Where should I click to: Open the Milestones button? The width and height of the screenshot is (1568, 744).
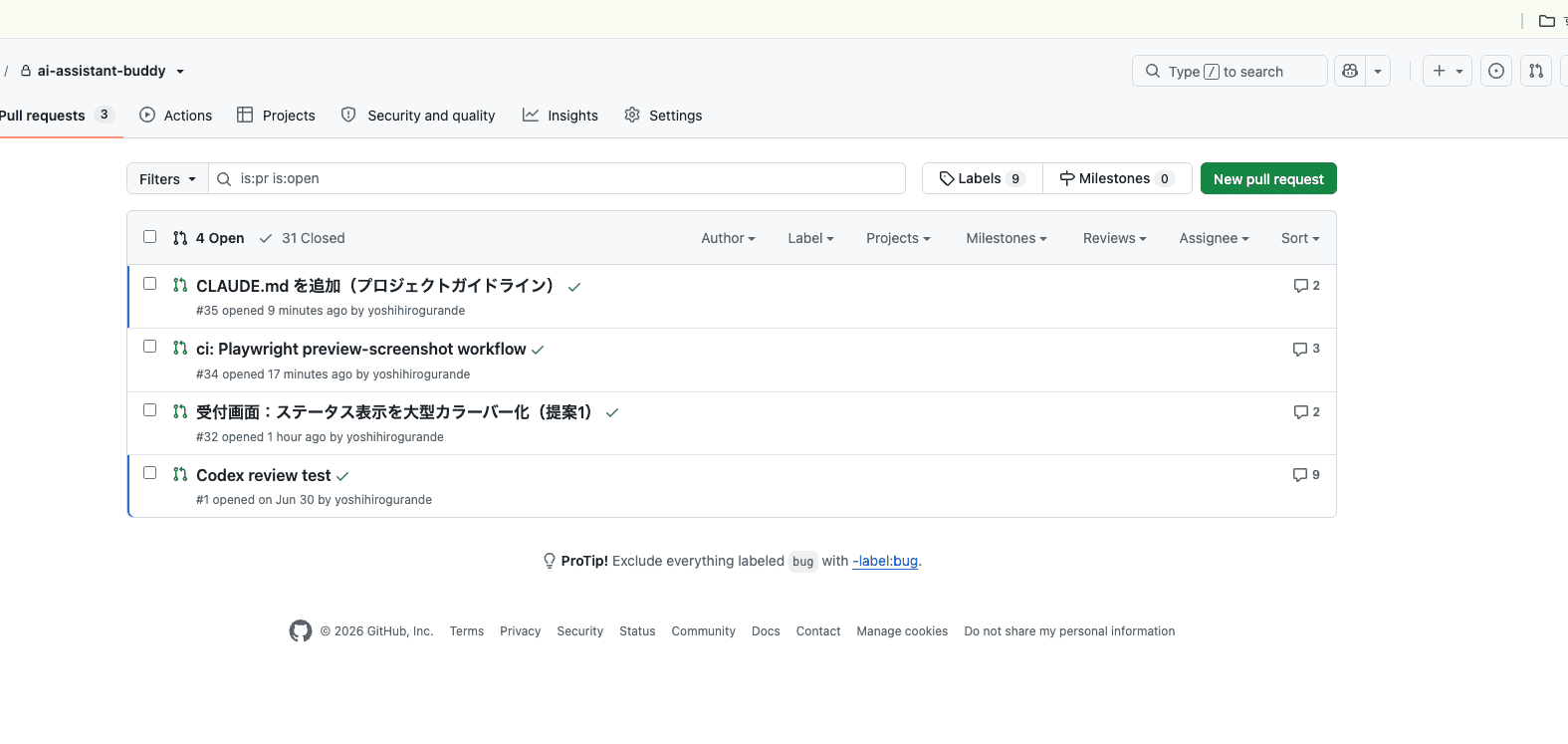pyautogui.click(x=1117, y=178)
